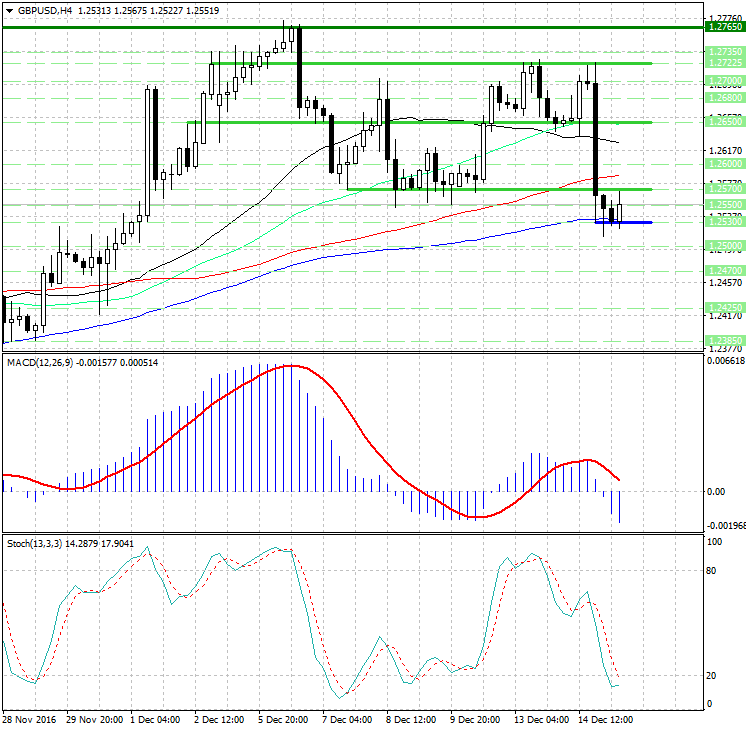The height and width of the screenshot is (731, 746).
Task: Click the Stochastic 80 level scale label
Action: pyautogui.click(x=712, y=571)
